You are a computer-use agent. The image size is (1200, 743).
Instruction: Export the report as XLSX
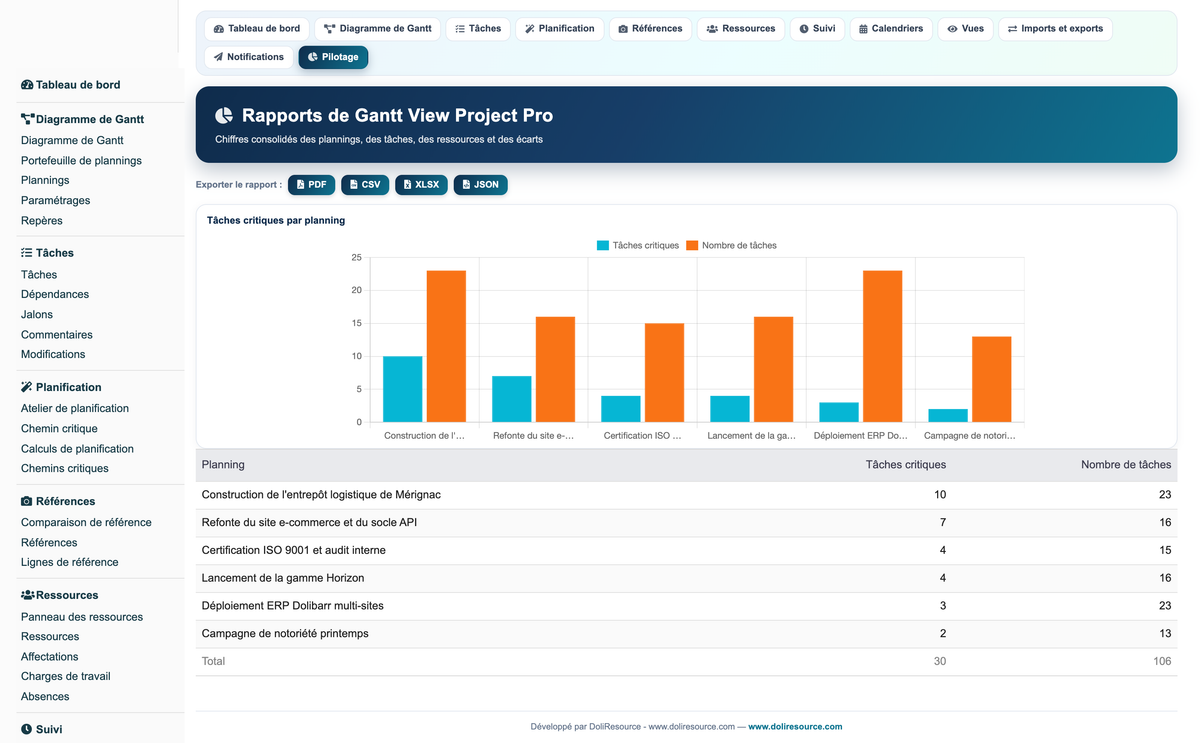[x=421, y=185]
